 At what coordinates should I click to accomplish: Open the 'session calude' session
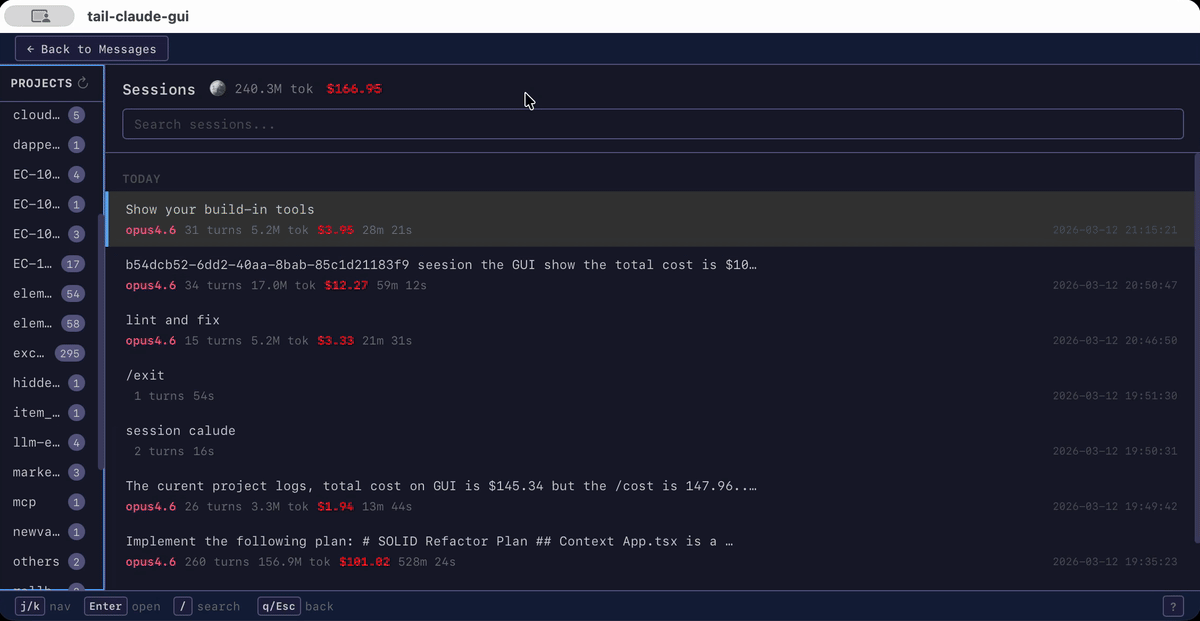coord(650,440)
